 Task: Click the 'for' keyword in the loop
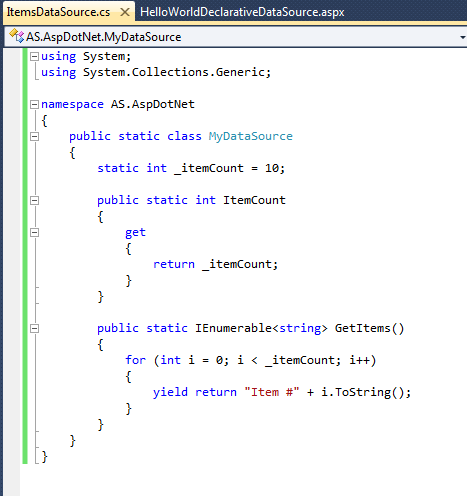click(135, 360)
